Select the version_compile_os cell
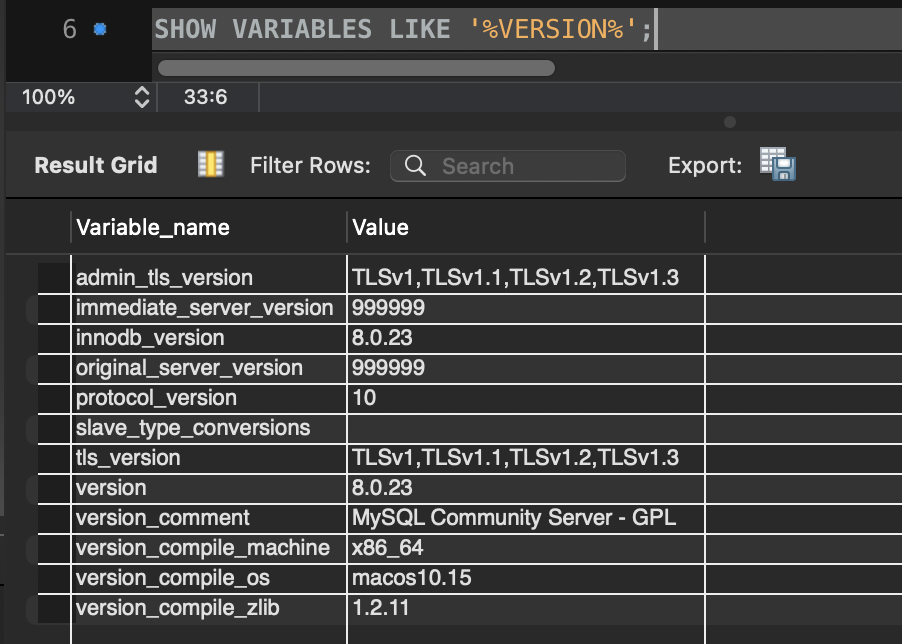Viewport: 902px width, 644px height. pos(209,578)
